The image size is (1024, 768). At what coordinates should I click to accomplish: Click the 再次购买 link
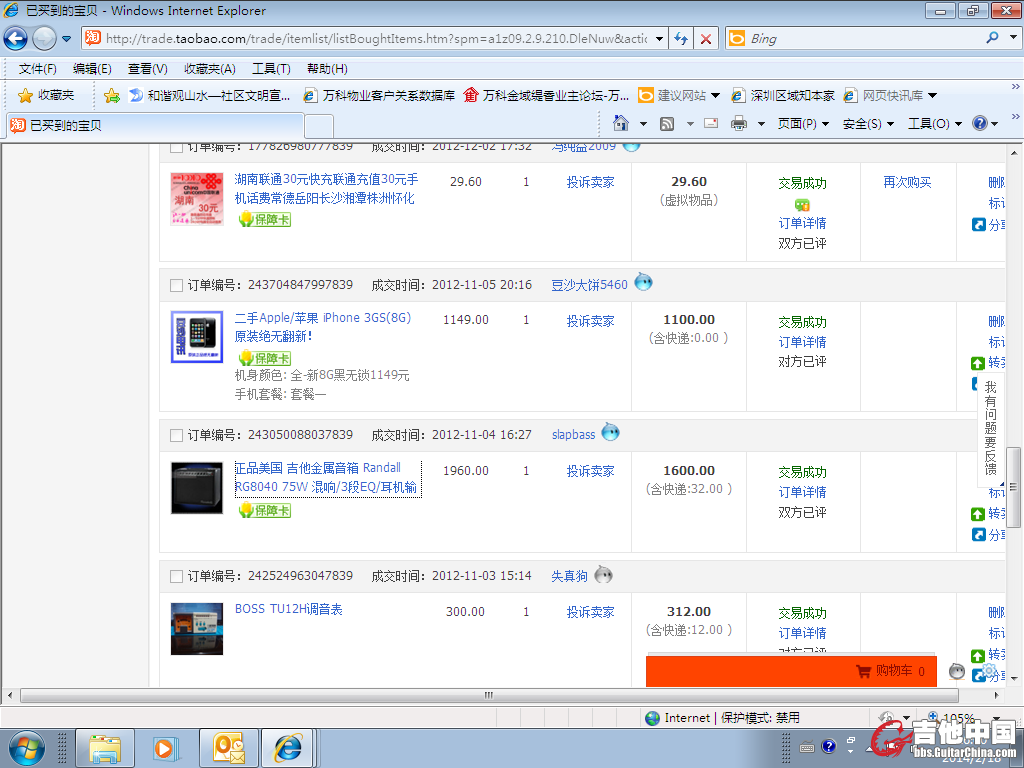click(906, 182)
